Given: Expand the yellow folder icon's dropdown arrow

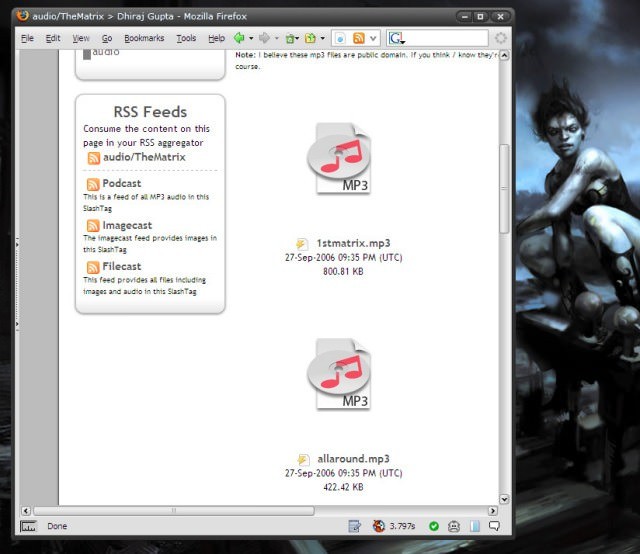Looking at the screenshot, I should click(322, 38).
